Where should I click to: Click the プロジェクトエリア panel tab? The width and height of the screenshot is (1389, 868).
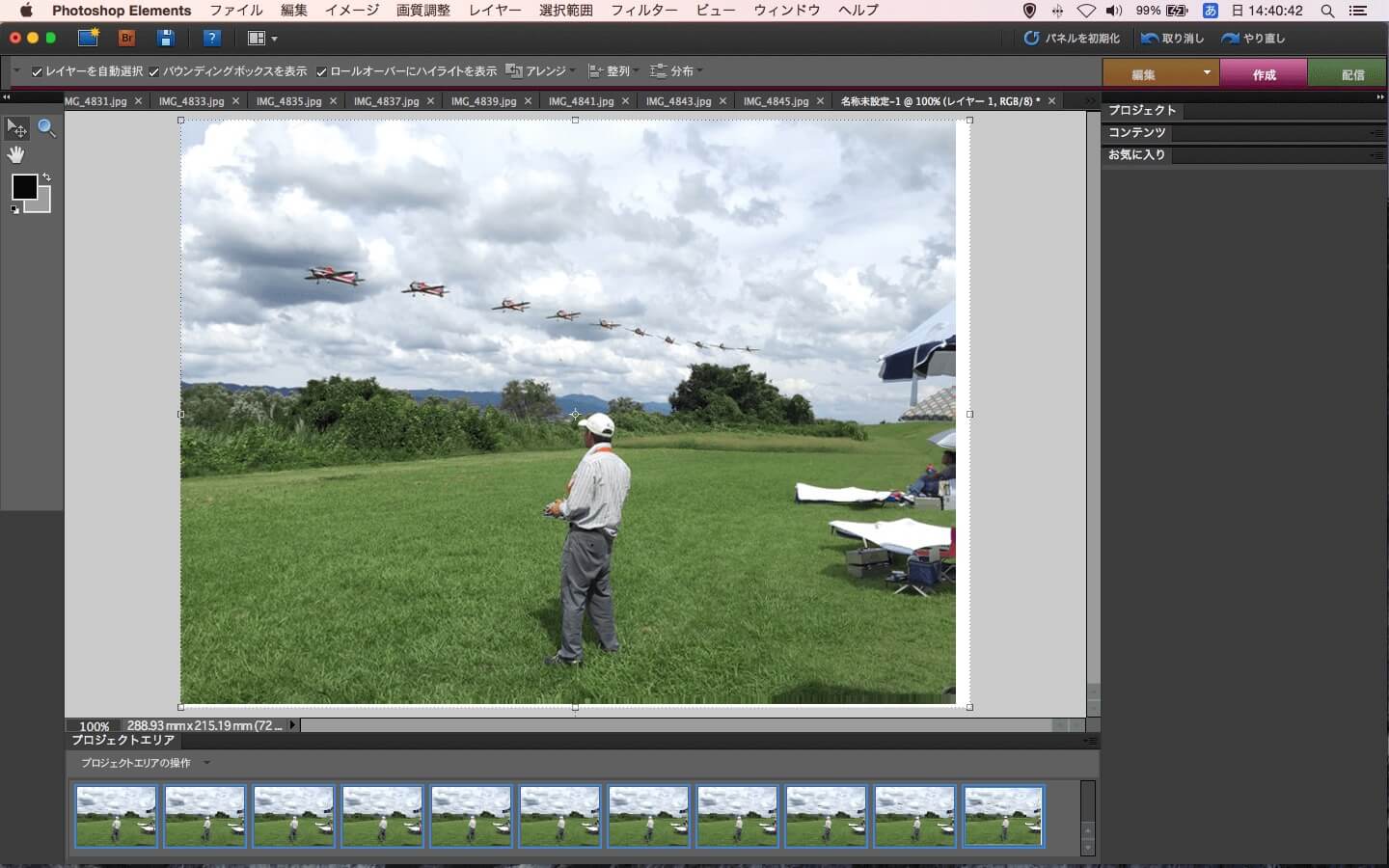[x=123, y=740]
